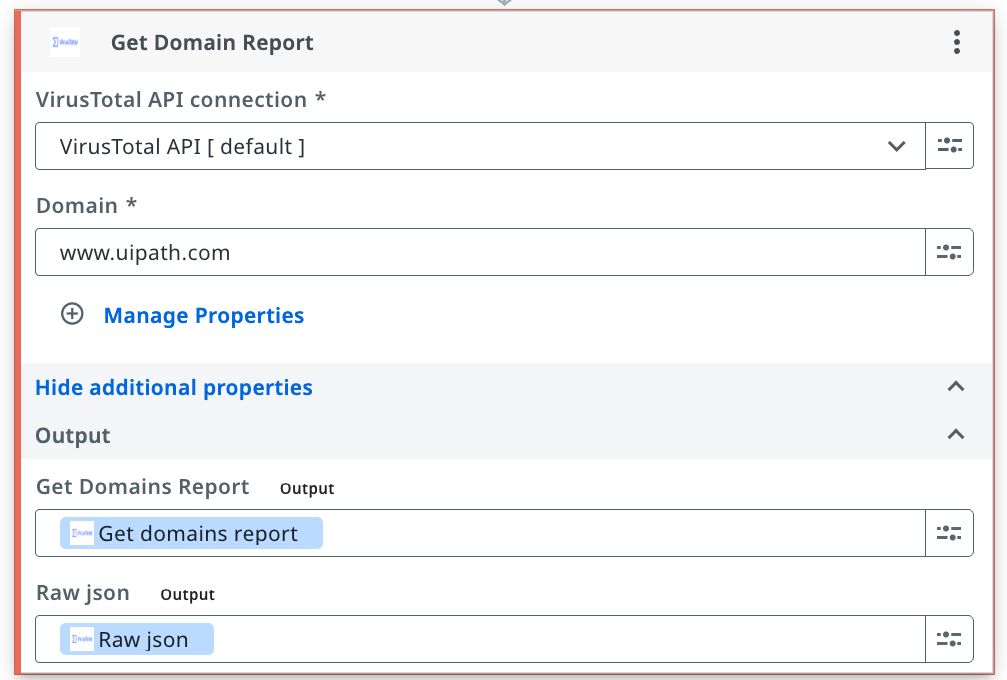
Task: Open options icon beside Raw json output
Action: [x=949, y=639]
